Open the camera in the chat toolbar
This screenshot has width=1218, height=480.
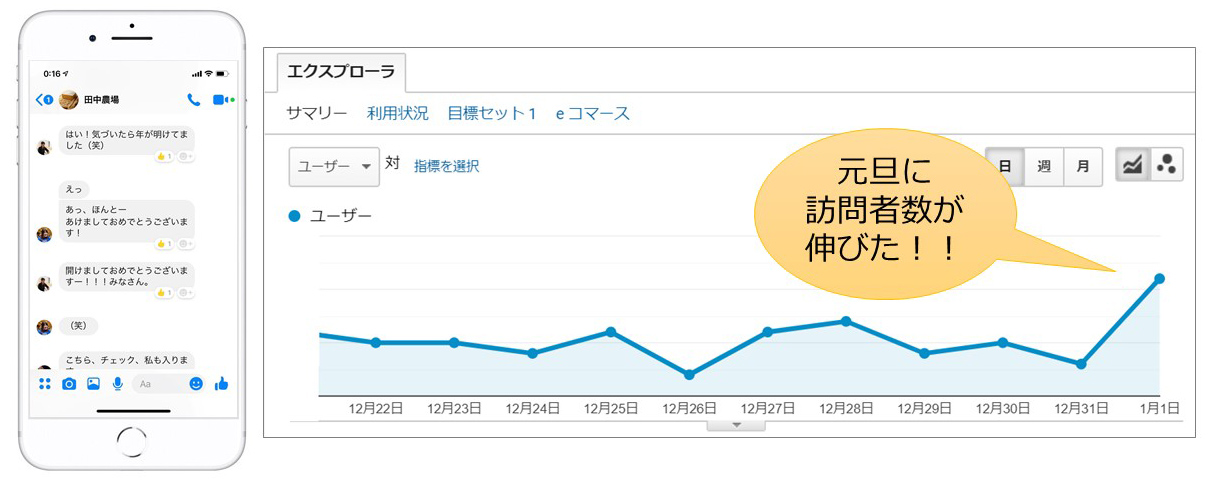[69, 384]
